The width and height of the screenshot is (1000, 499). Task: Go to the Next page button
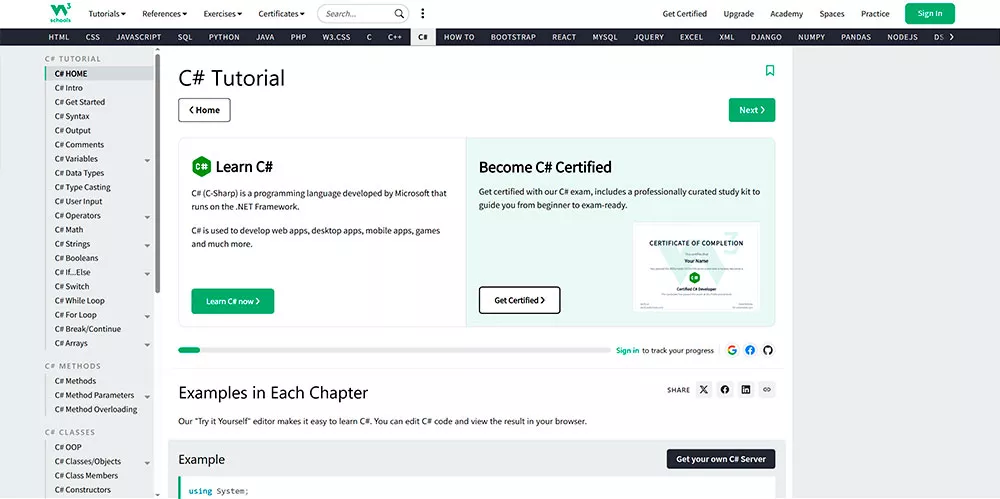tap(752, 110)
